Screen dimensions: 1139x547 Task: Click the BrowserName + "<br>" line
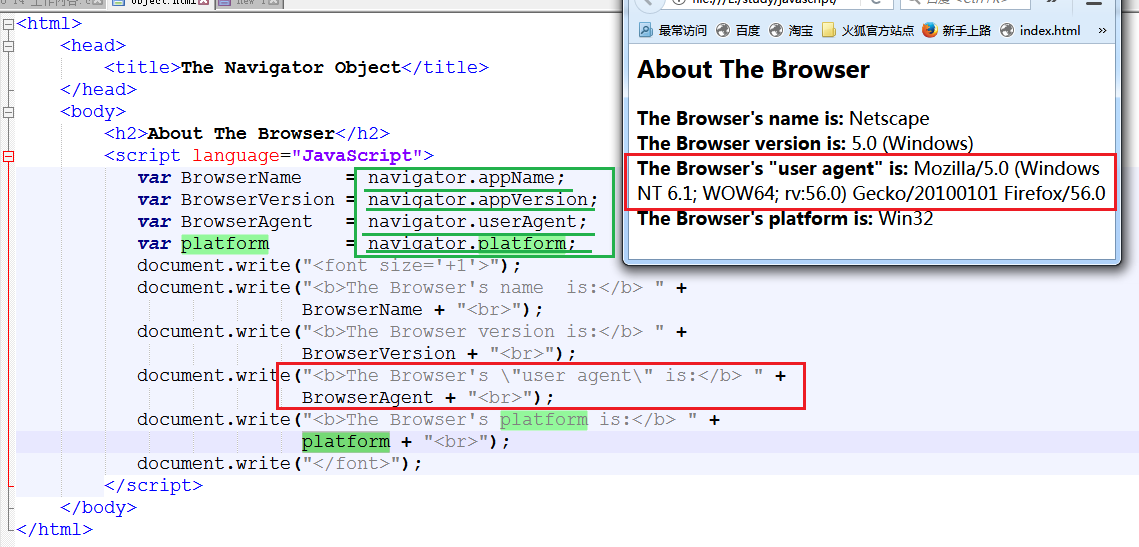click(422, 309)
